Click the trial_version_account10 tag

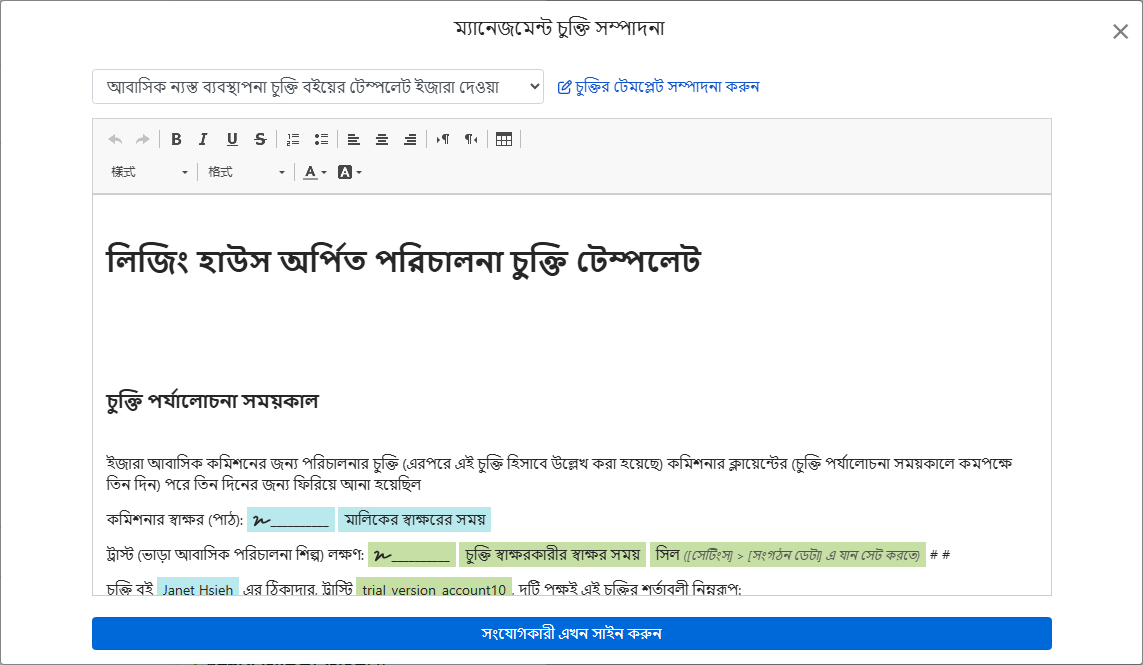(434, 588)
